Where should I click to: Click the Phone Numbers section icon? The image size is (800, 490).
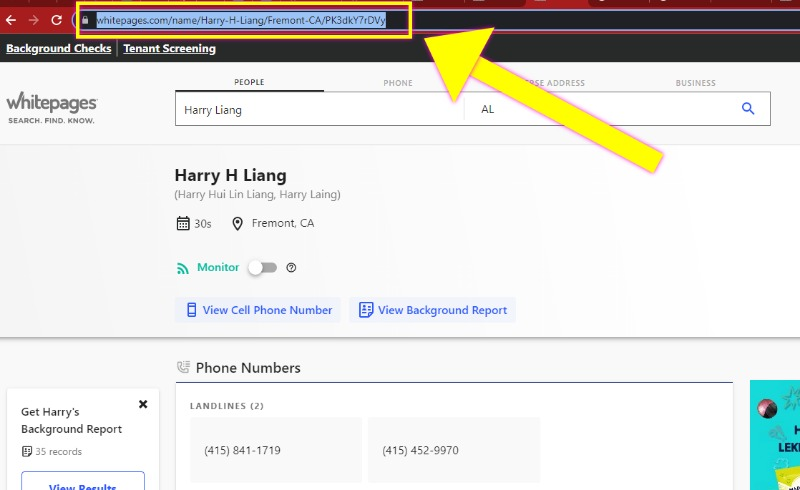pos(183,367)
